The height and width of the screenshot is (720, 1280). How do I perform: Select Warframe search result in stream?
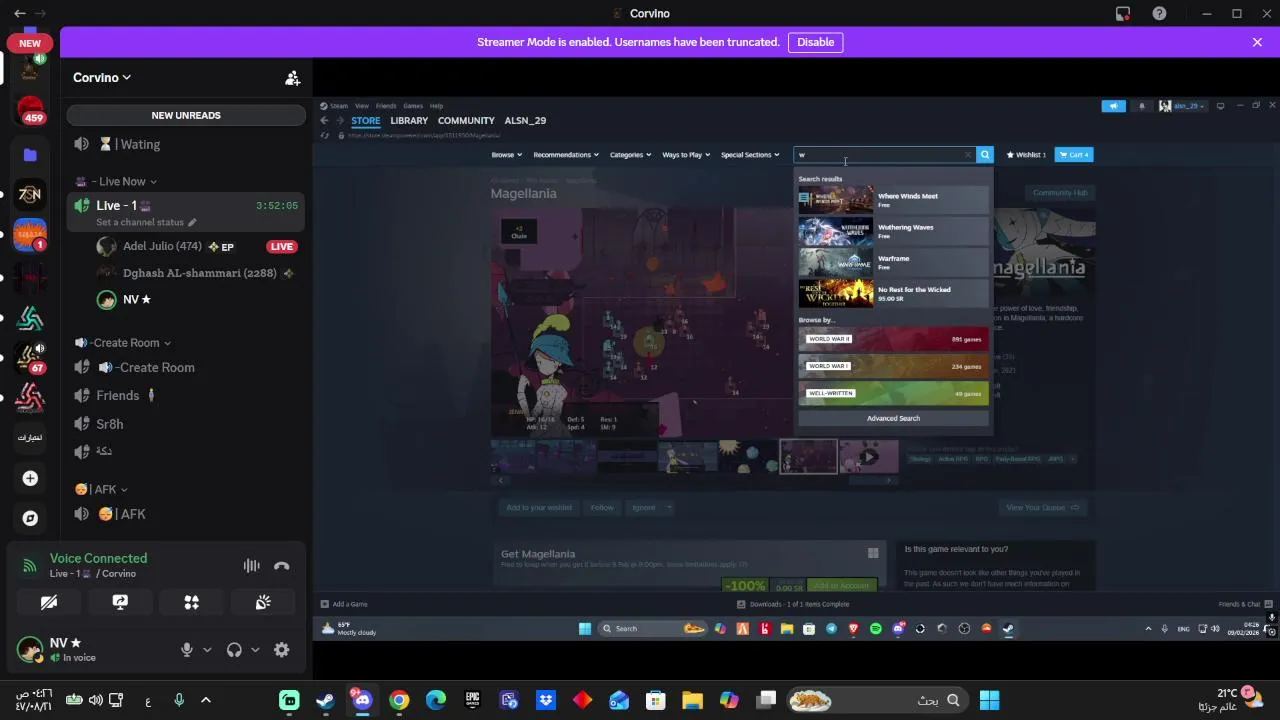[x=893, y=262]
